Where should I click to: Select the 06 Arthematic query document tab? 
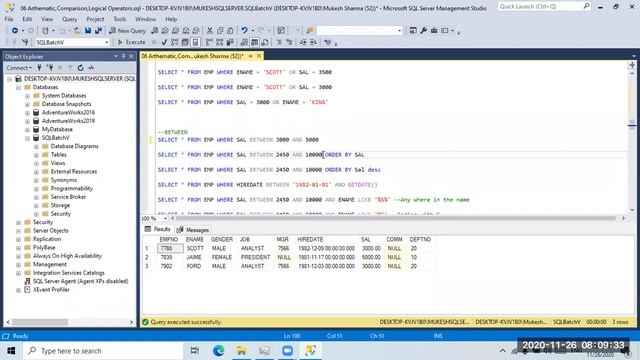(192, 56)
